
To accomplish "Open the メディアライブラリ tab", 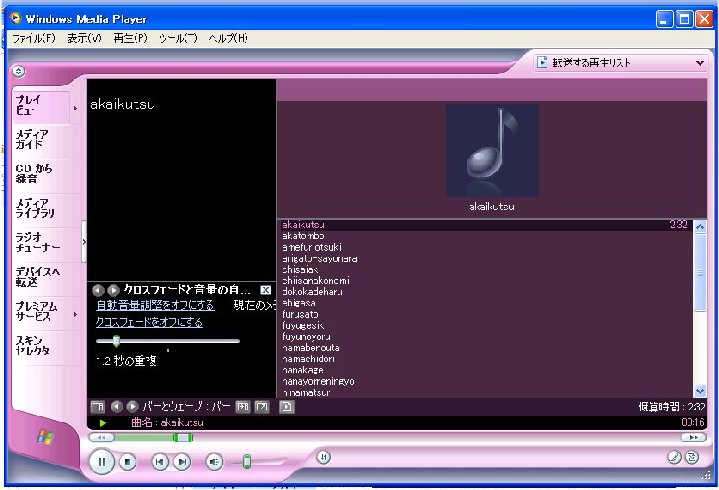I will [45, 208].
